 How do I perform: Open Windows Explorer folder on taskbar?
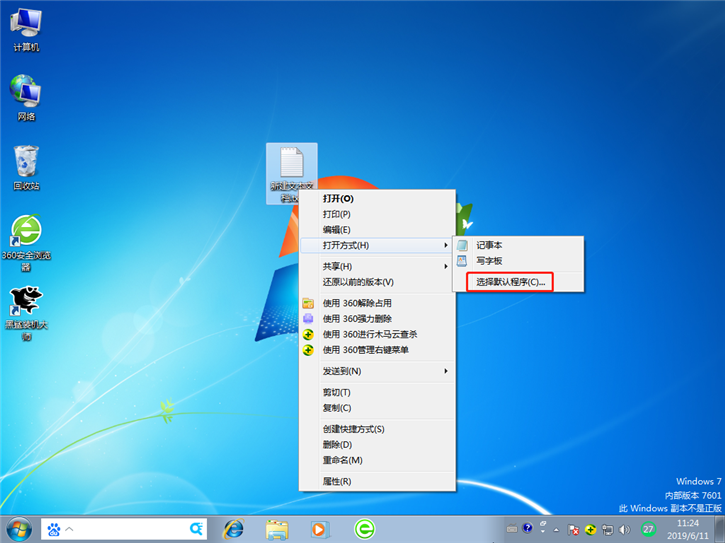277,528
